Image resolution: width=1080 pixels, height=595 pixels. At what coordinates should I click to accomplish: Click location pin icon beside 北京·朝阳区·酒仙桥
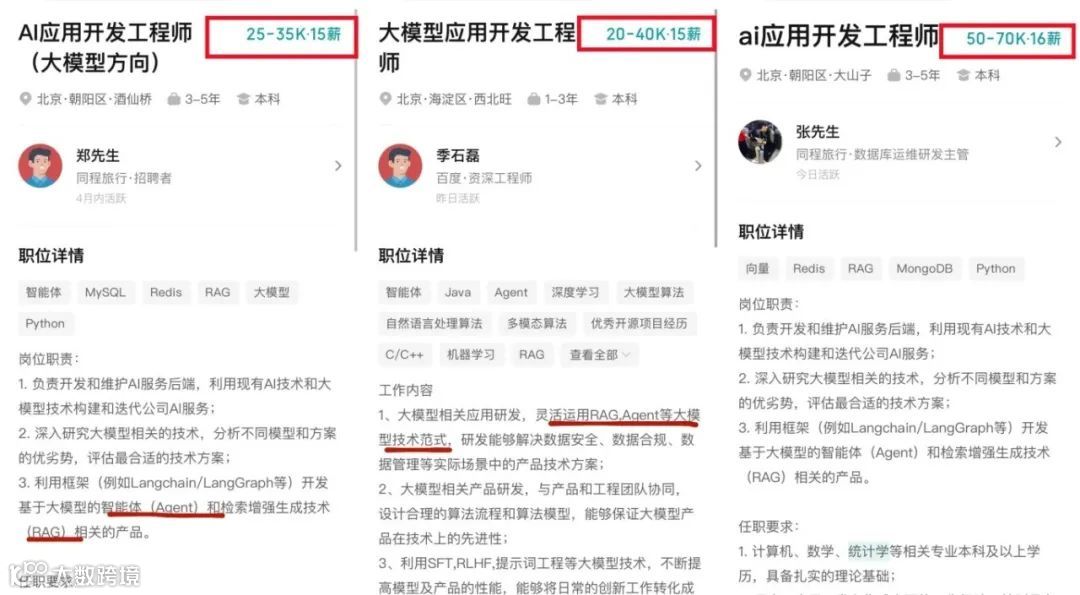tap(25, 99)
